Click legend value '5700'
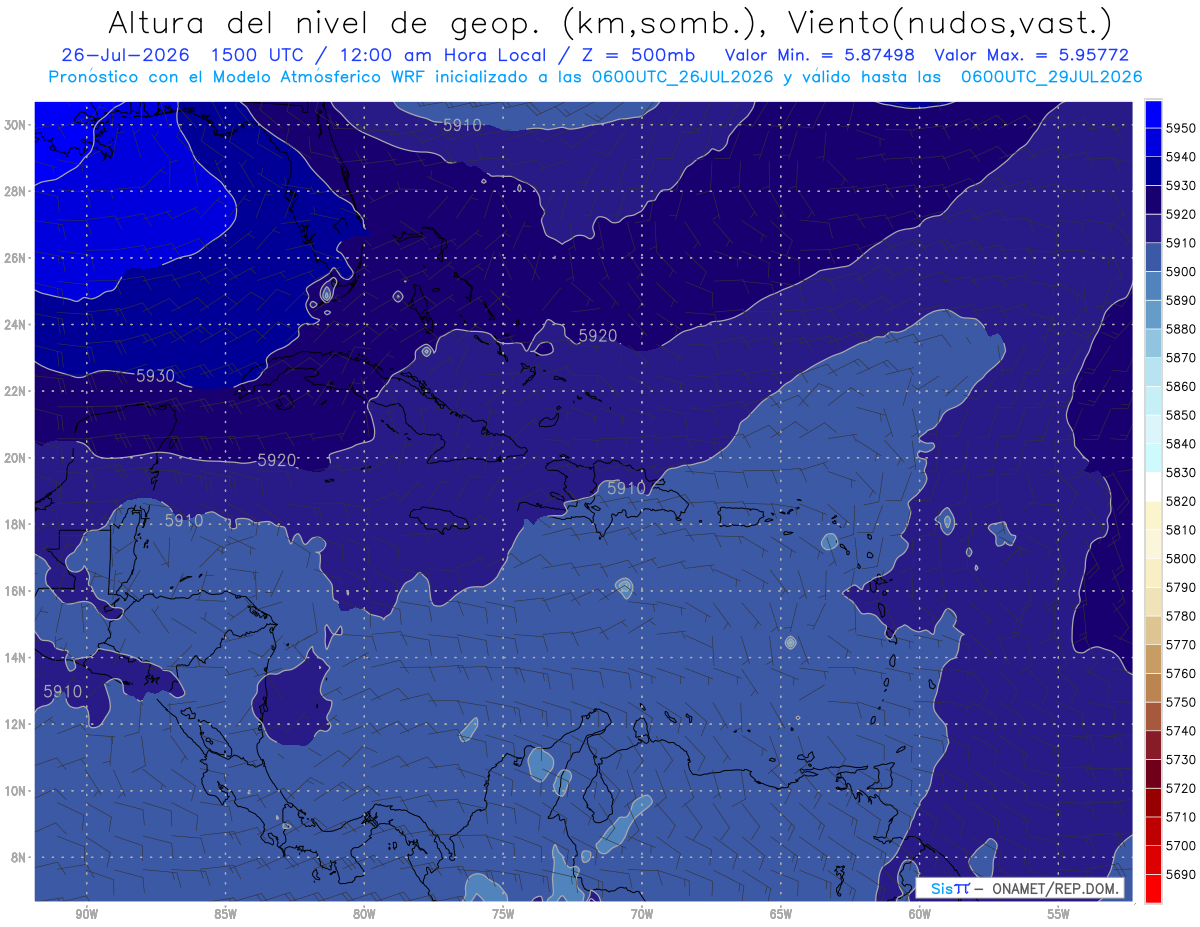 (1180, 845)
